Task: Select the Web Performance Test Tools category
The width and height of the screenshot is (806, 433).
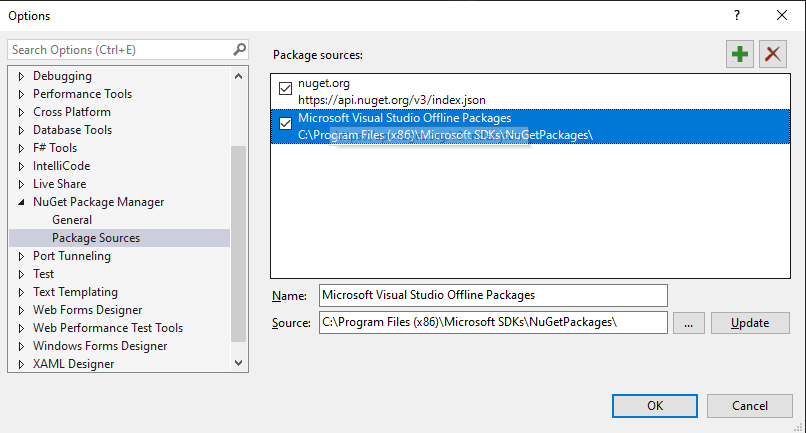Action: [108, 328]
